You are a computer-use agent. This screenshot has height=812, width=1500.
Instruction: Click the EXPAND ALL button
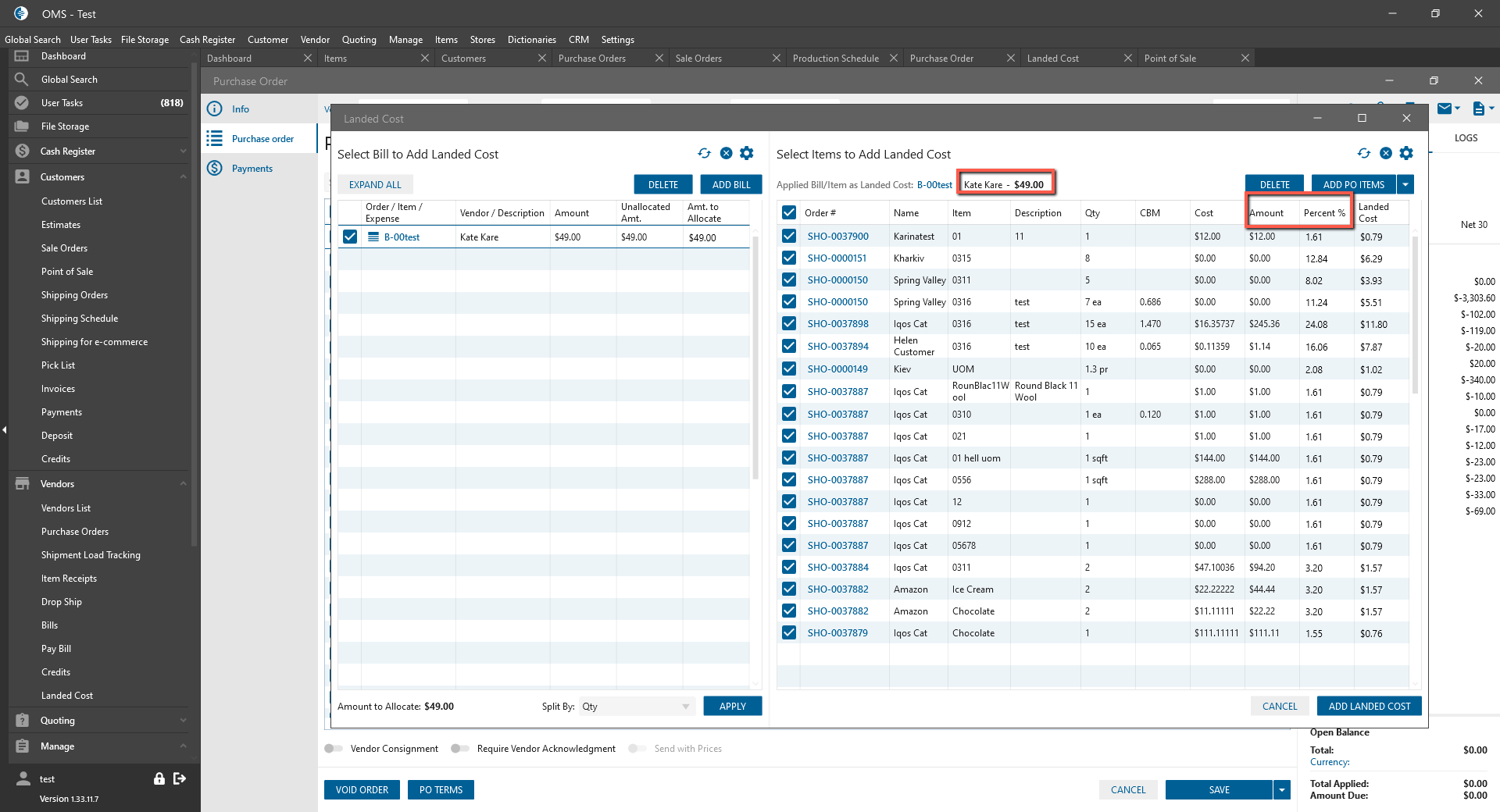point(375,185)
